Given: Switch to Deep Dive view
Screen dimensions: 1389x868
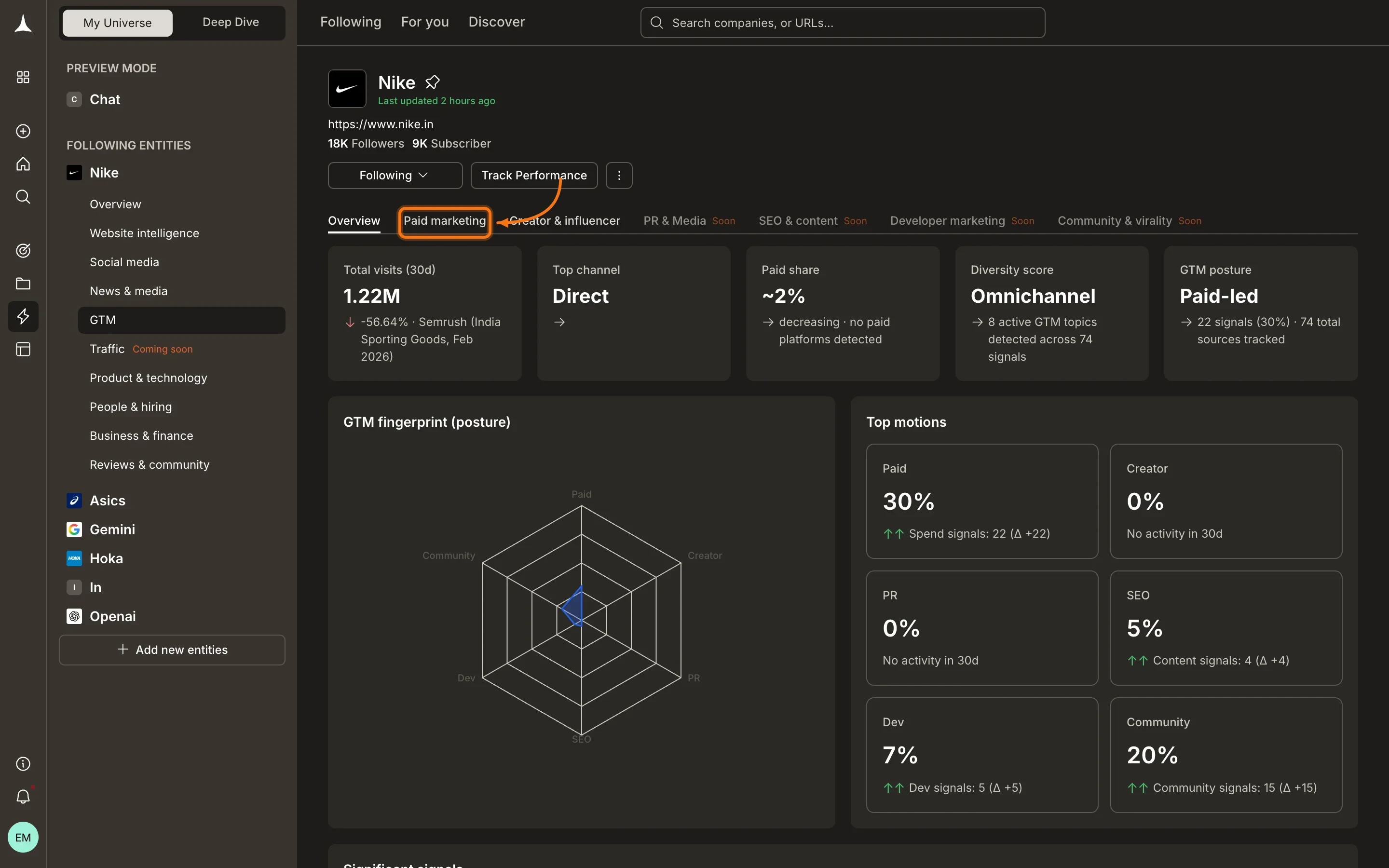Looking at the screenshot, I should tap(231, 22).
